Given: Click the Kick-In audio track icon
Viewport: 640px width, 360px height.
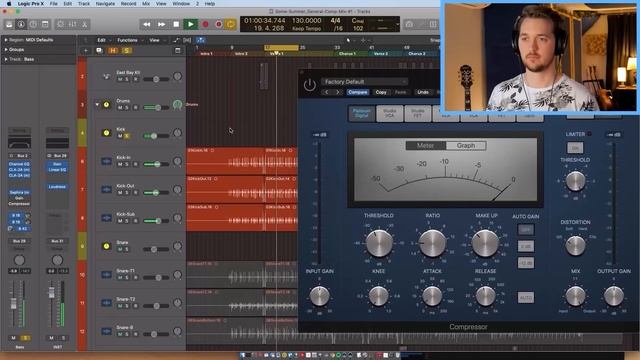Looking at the screenshot, I should [107, 161].
